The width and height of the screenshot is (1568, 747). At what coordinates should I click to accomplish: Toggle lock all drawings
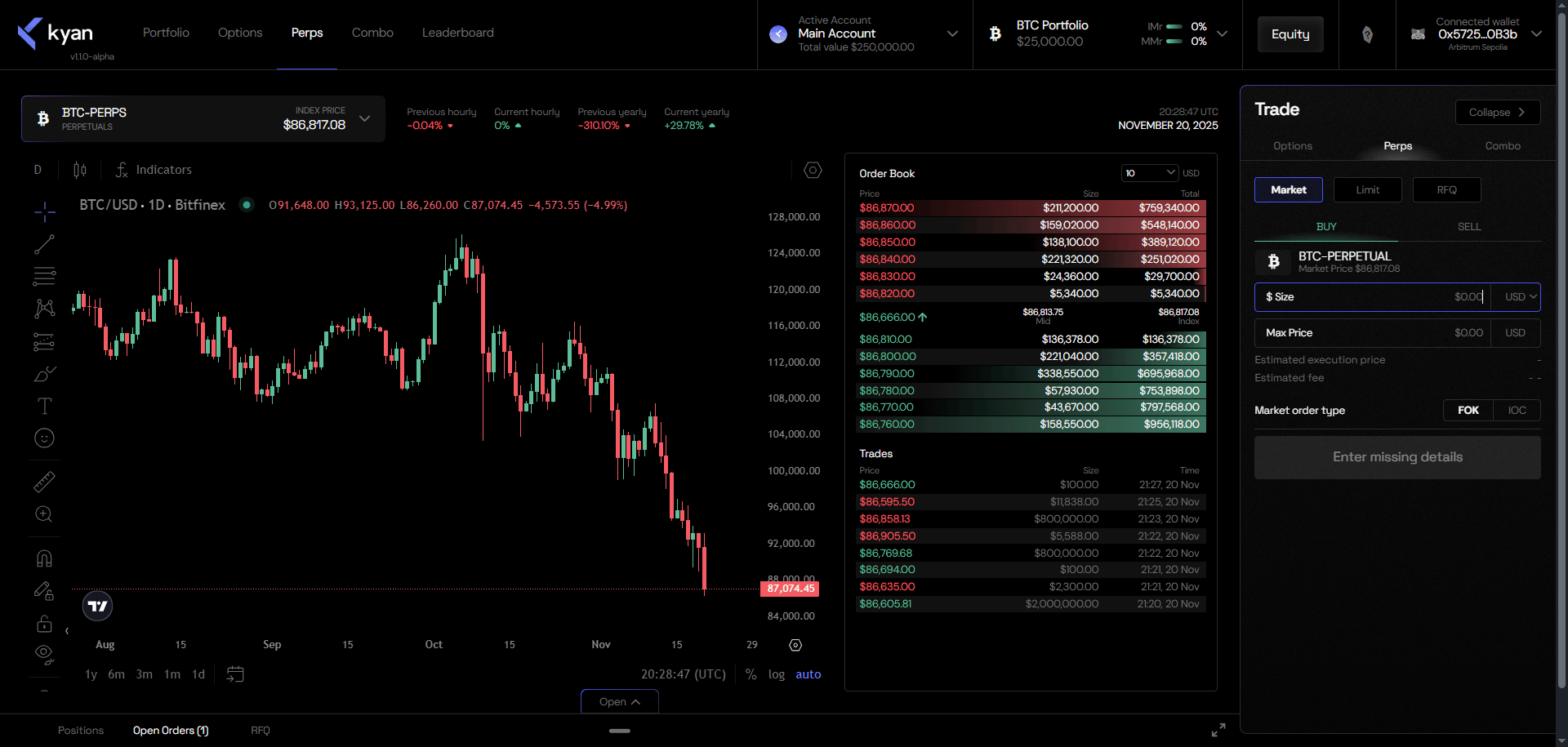click(45, 624)
